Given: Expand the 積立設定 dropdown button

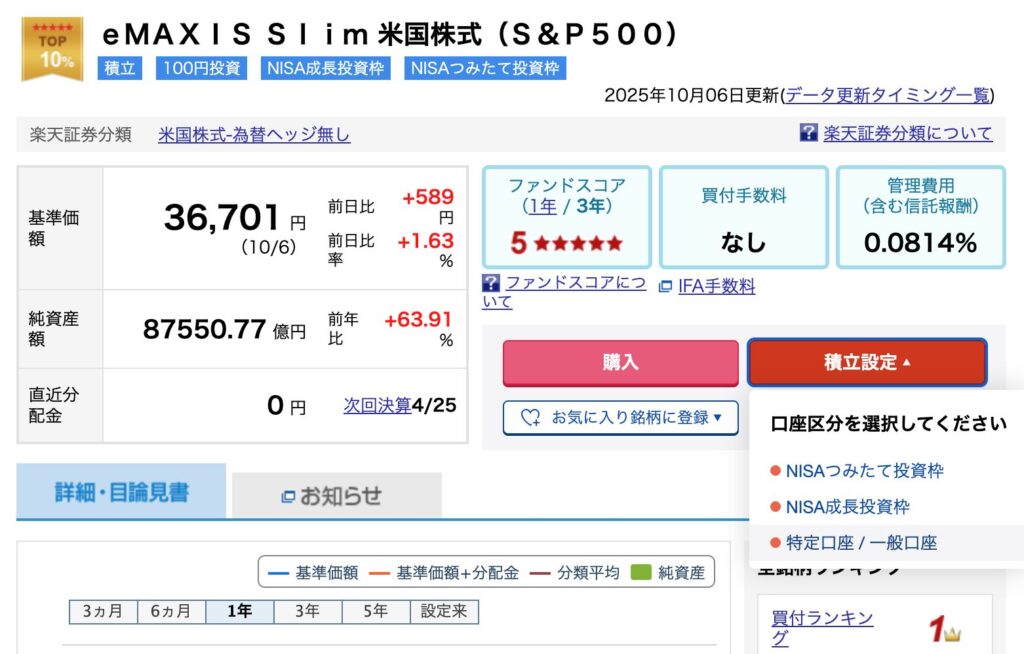Looking at the screenshot, I should coord(867,362).
